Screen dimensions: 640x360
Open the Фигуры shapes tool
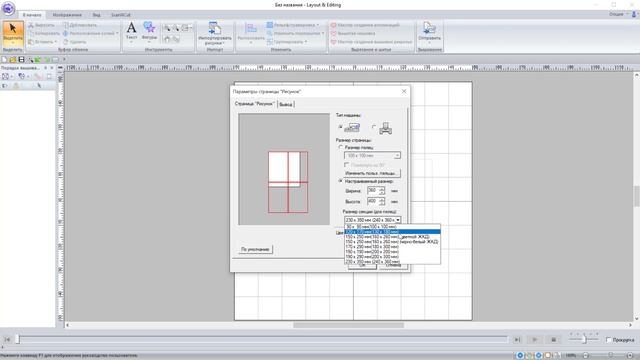point(149,32)
